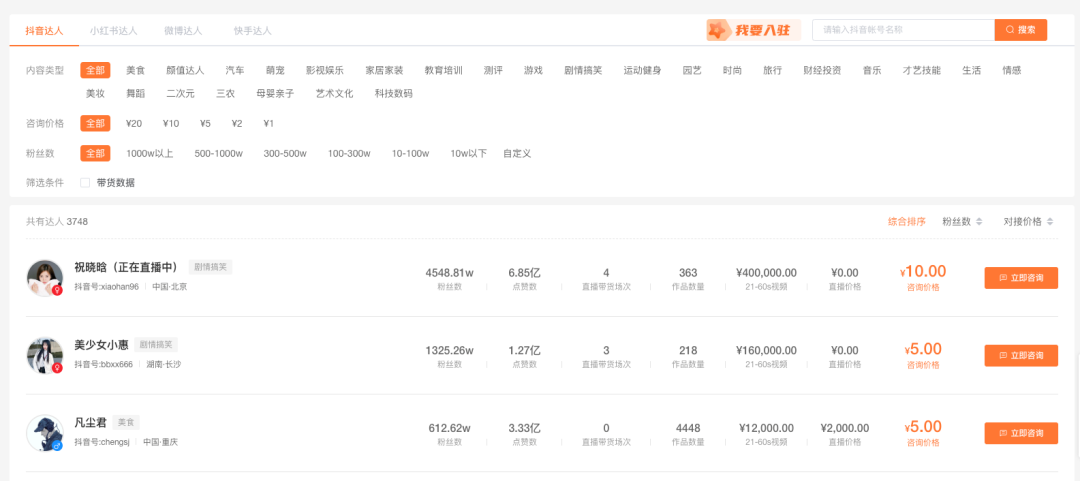Choose ¥2 consultation price
Viewport: 1080px width, 481px height.
[x=237, y=123]
